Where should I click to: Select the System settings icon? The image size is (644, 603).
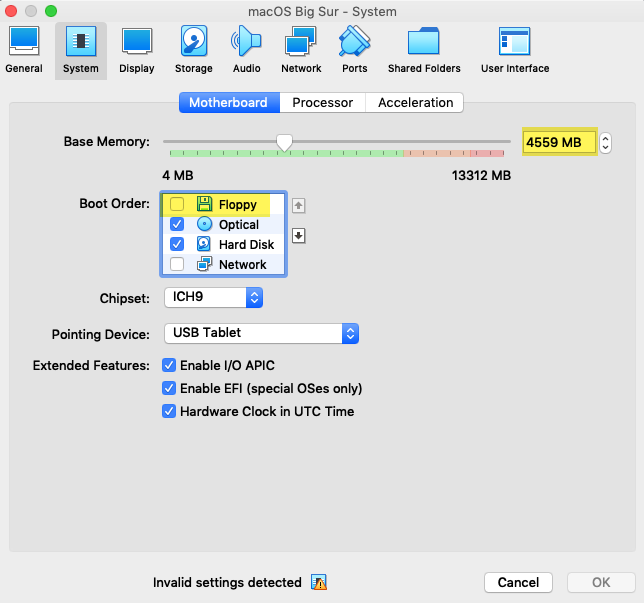[x=81, y=50]
